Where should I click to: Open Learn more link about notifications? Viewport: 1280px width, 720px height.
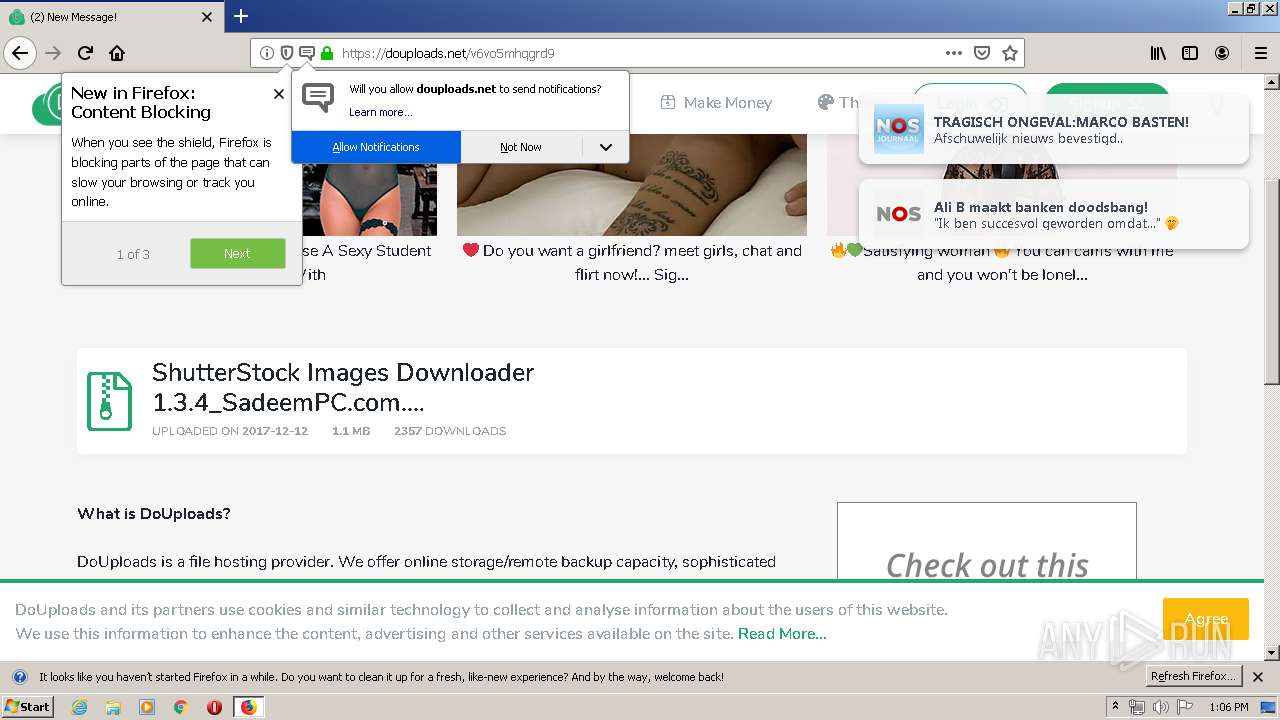(x=380, y=112)
